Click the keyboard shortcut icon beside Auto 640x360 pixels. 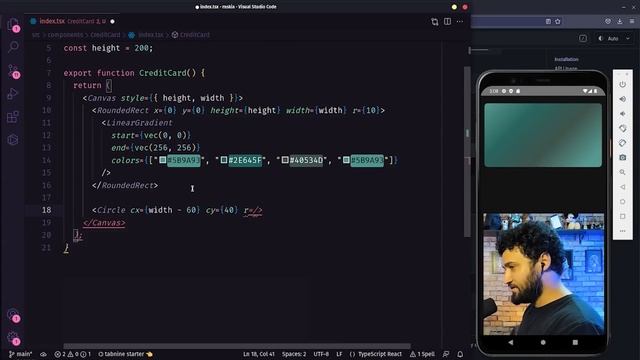click(x=583, y=38)
